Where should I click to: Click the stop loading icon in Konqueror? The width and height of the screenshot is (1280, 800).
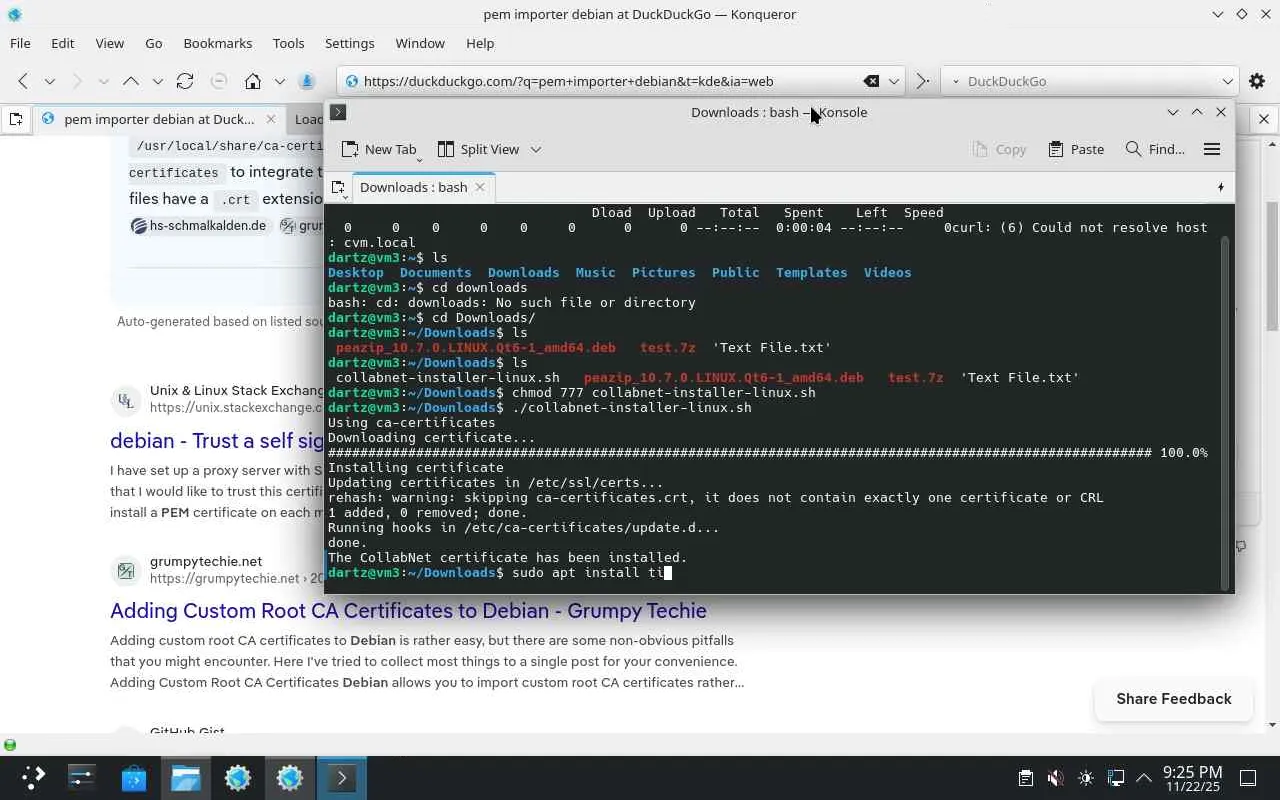(219, 81)
